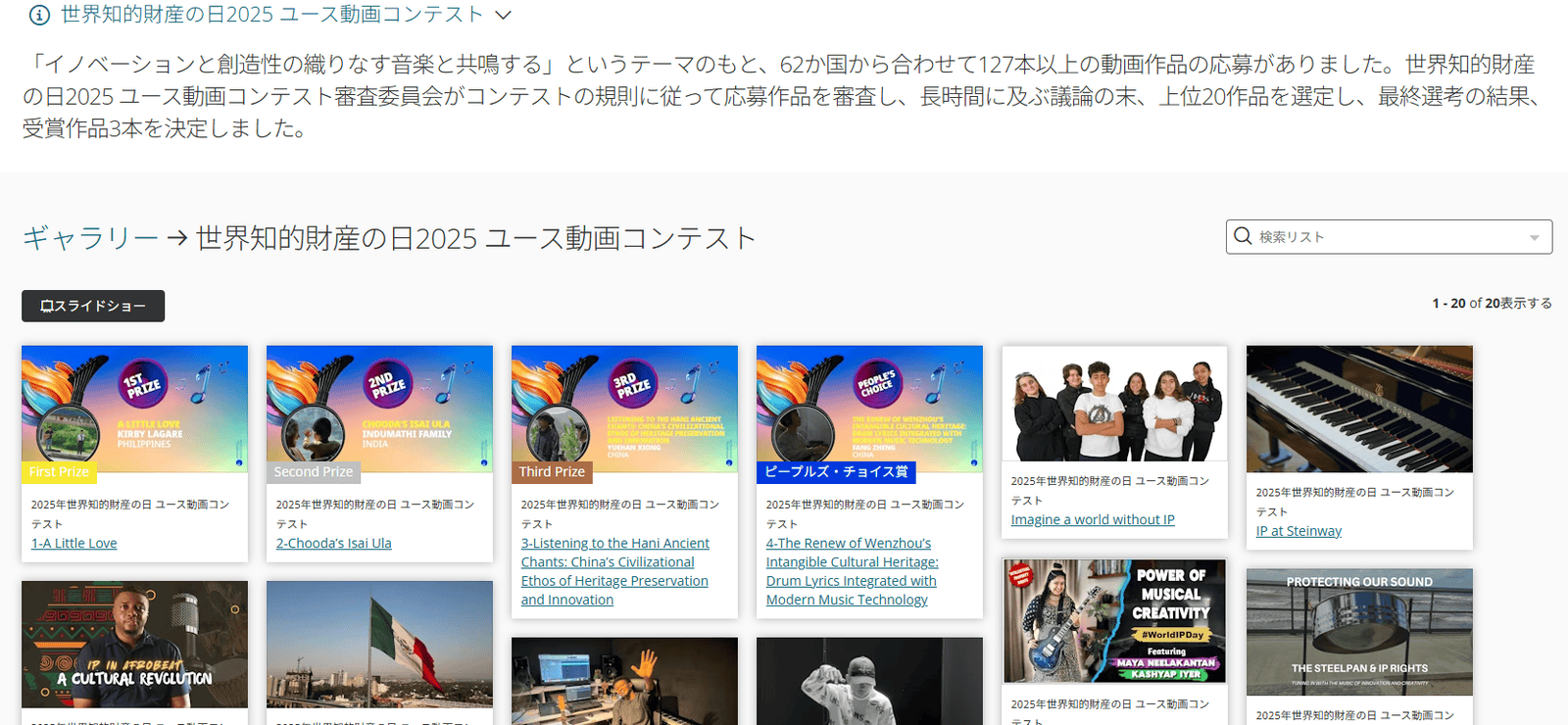Open the piano keys thumbnail

[x=1359, y=409]
